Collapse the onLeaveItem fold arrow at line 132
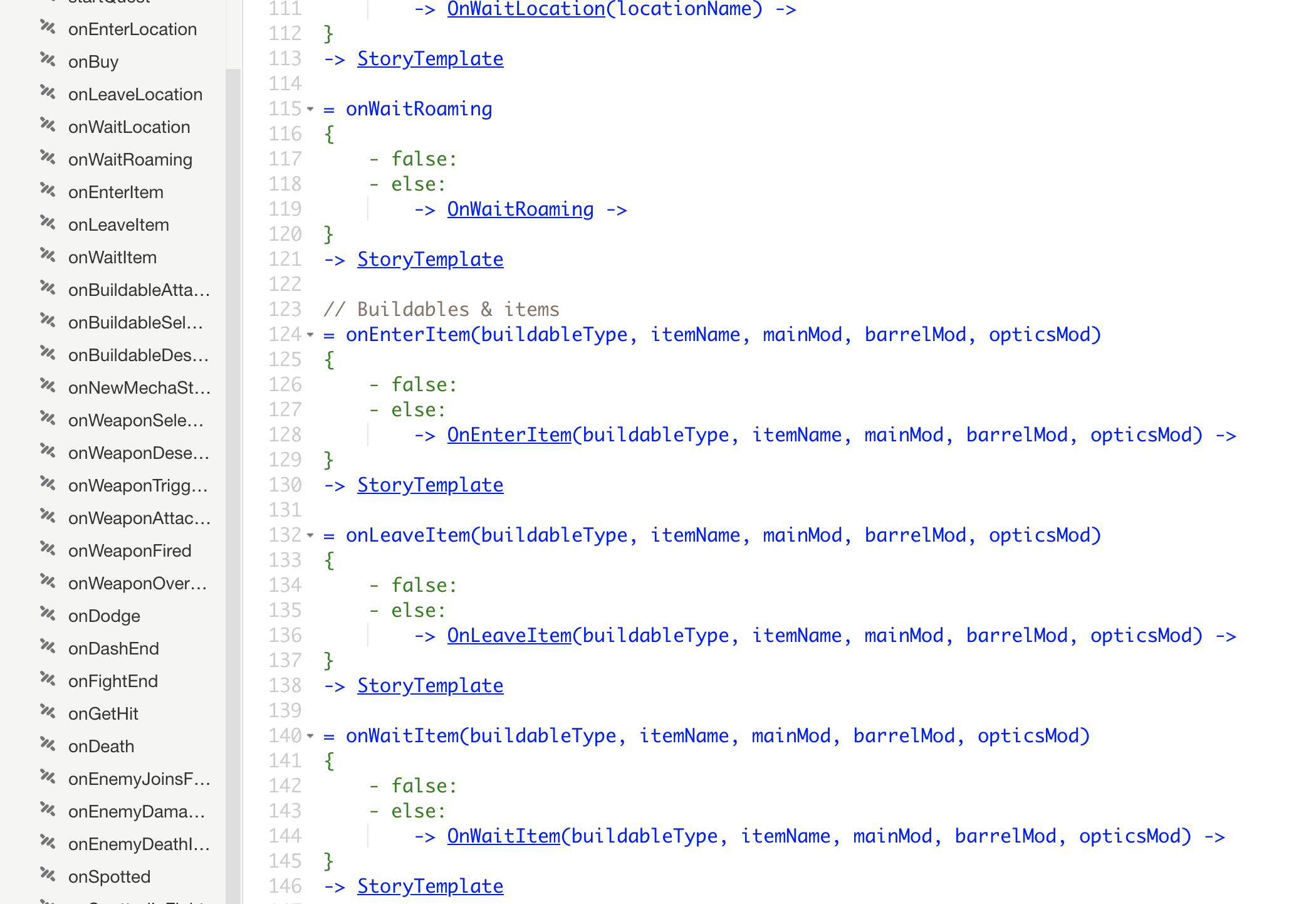The width and height of the screenshot is (1316, 904). (x=310, y=535)
